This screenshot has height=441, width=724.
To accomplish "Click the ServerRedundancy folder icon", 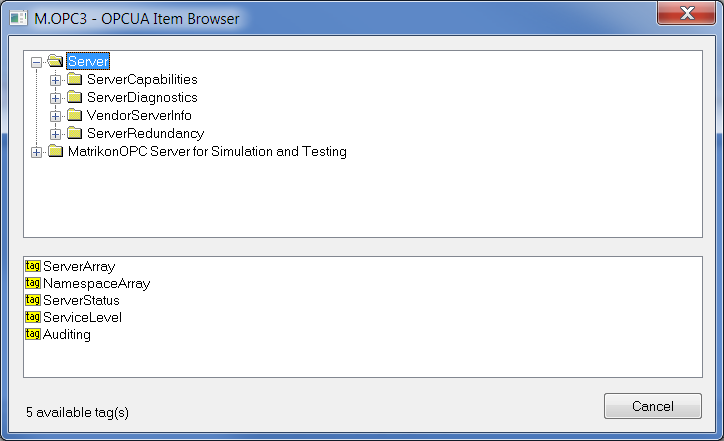I will click(x=73, y=134).
